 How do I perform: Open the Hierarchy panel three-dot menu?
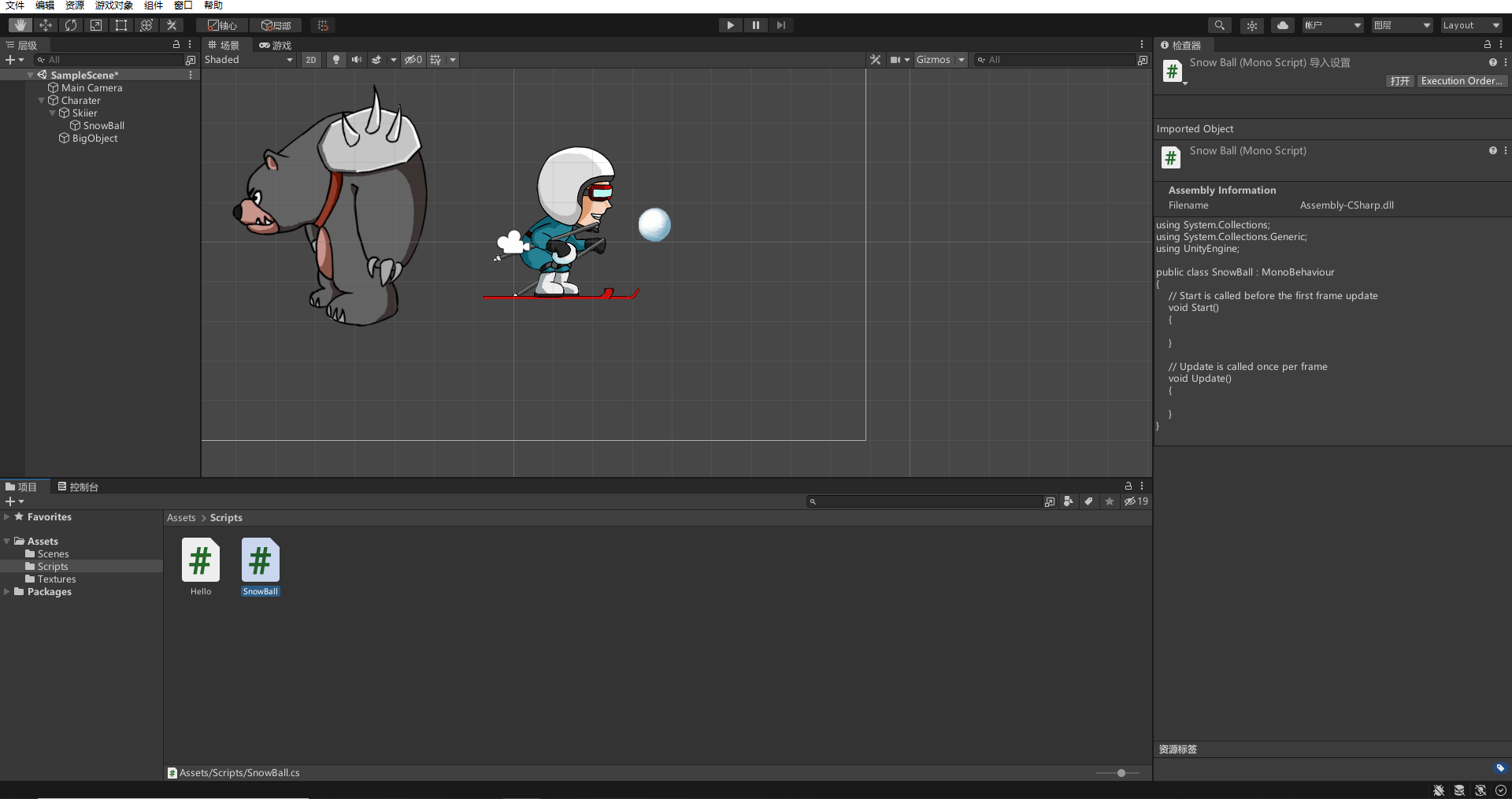coord(190,45)
